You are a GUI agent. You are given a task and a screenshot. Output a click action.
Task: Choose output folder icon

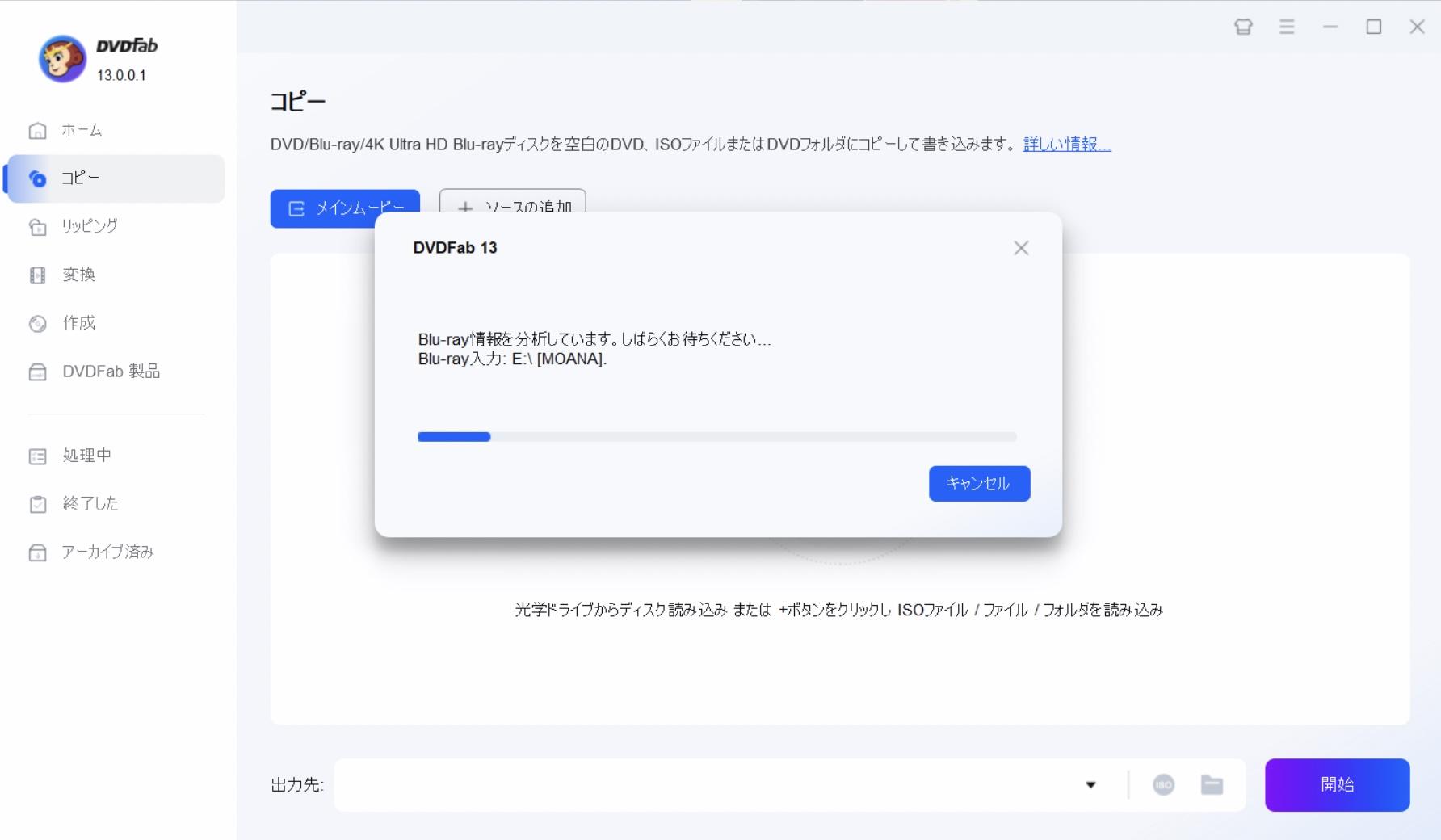tap(1212, 784)
